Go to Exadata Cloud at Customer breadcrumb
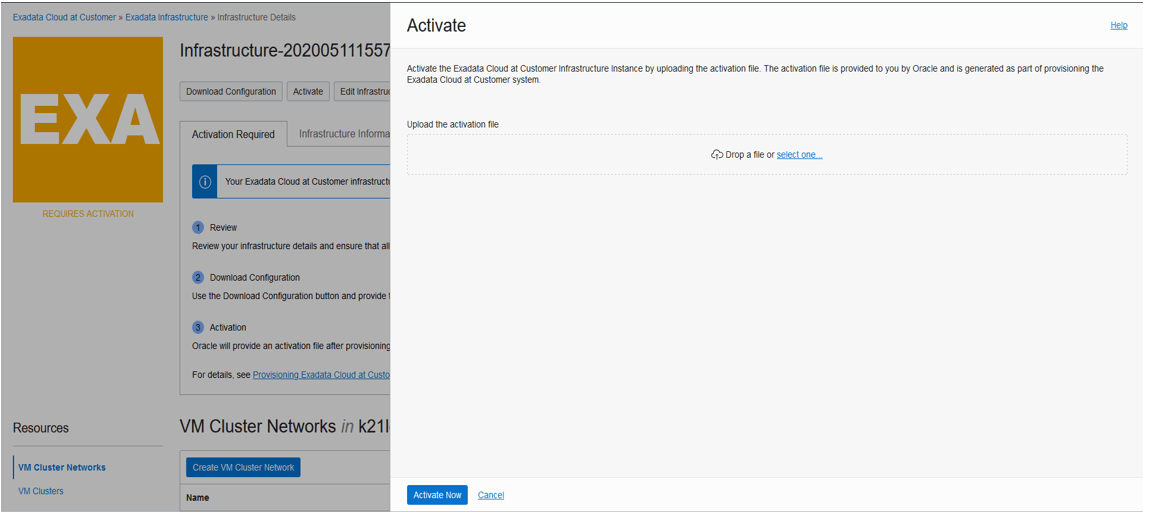 coord(64,17)
